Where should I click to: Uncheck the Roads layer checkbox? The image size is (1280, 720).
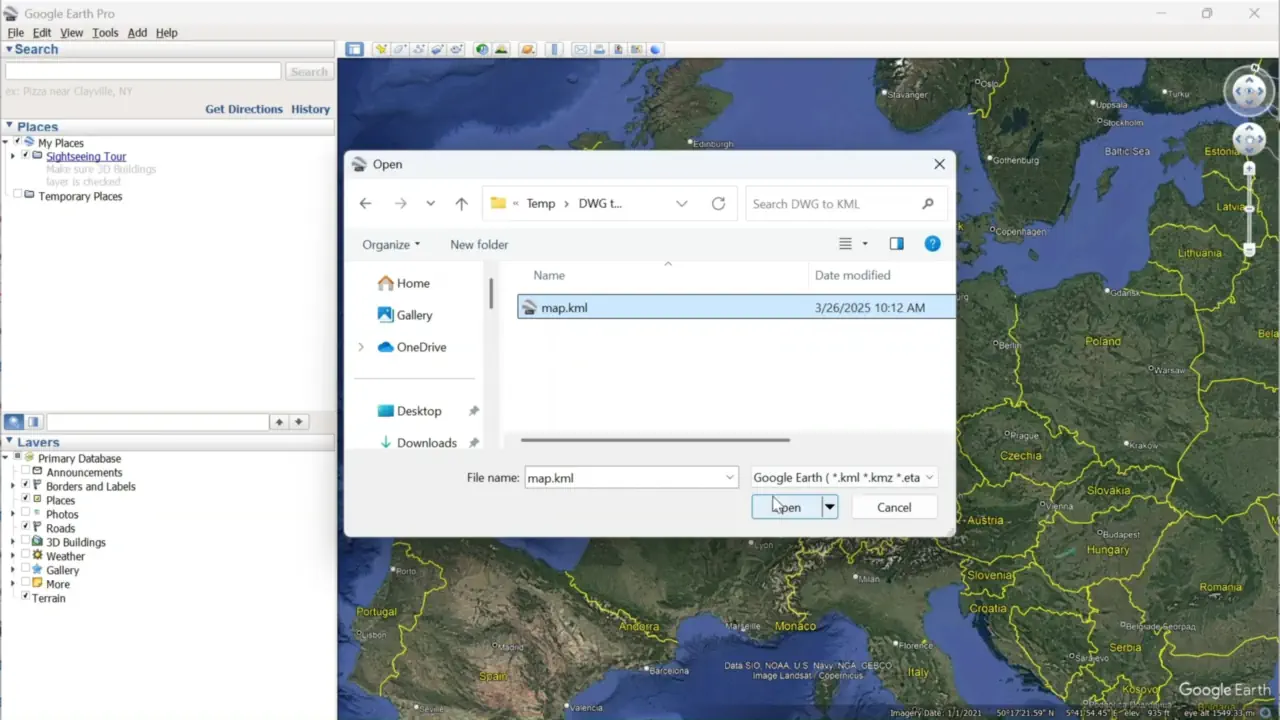coord(25,528)
